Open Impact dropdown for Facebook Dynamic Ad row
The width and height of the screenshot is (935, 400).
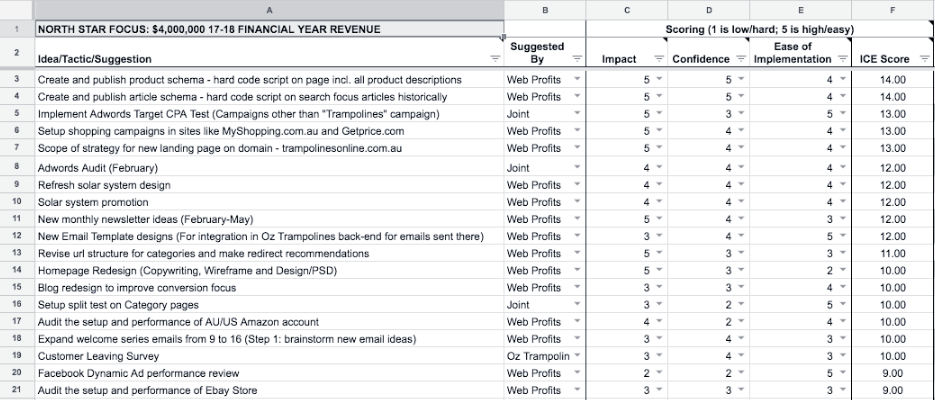(659, 373)
